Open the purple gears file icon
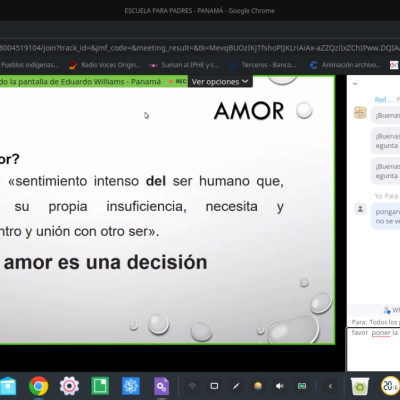Viewport: 400px width, 400px height. pos(161,386)
